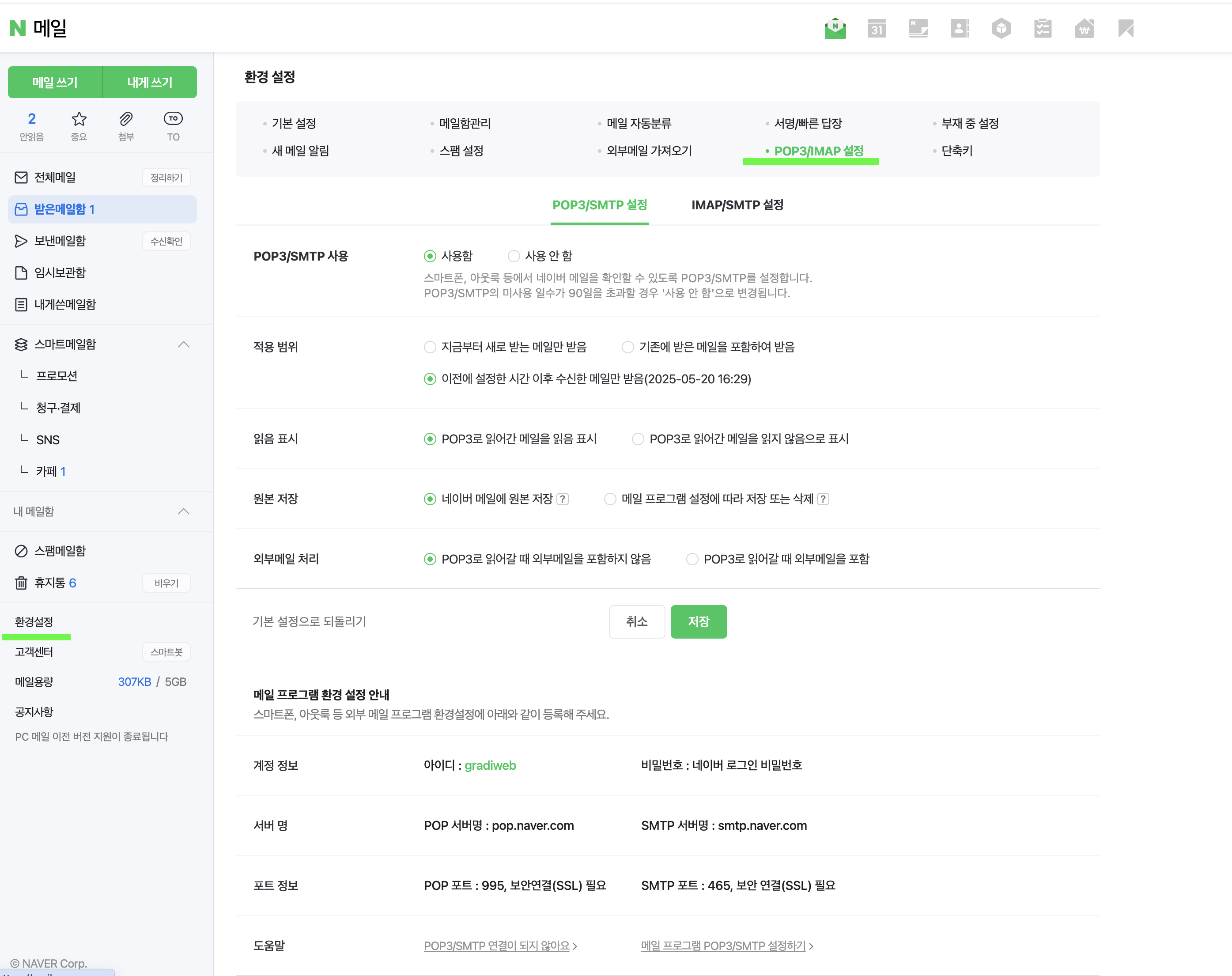Open the address book icon
Viewport: 1232px width, 976px height.
tap(960, 29)
